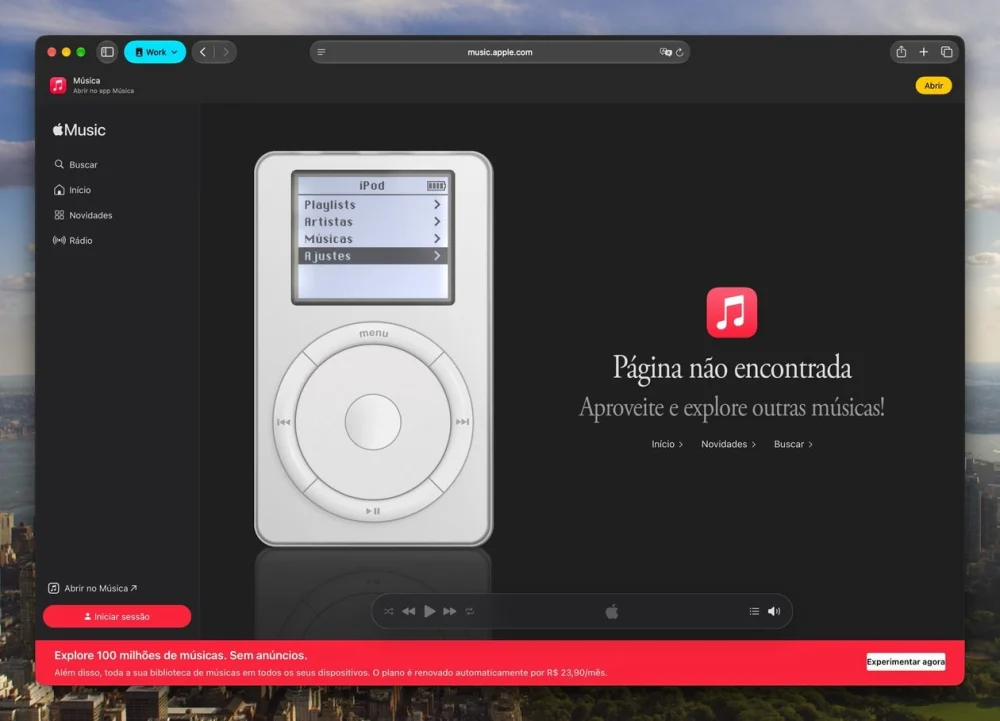1000x721 pixels.
Task: Click the Música app banner icon
Action: pos(58,85)
